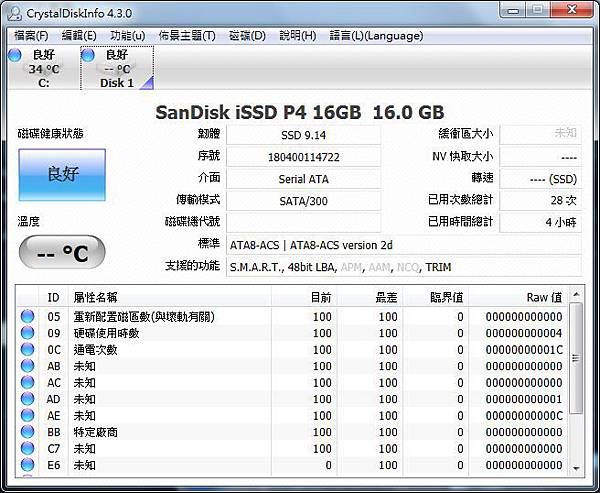Click the scroll up arrow of attribute list
Image resolution: width=600 pixels, height=493 pixels.
pos(576,295)
